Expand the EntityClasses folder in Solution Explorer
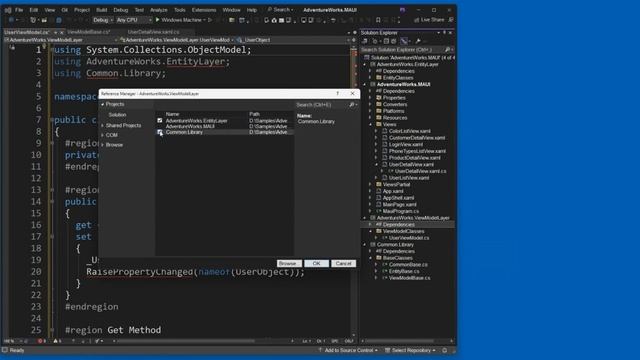 [x=371, y=78]
